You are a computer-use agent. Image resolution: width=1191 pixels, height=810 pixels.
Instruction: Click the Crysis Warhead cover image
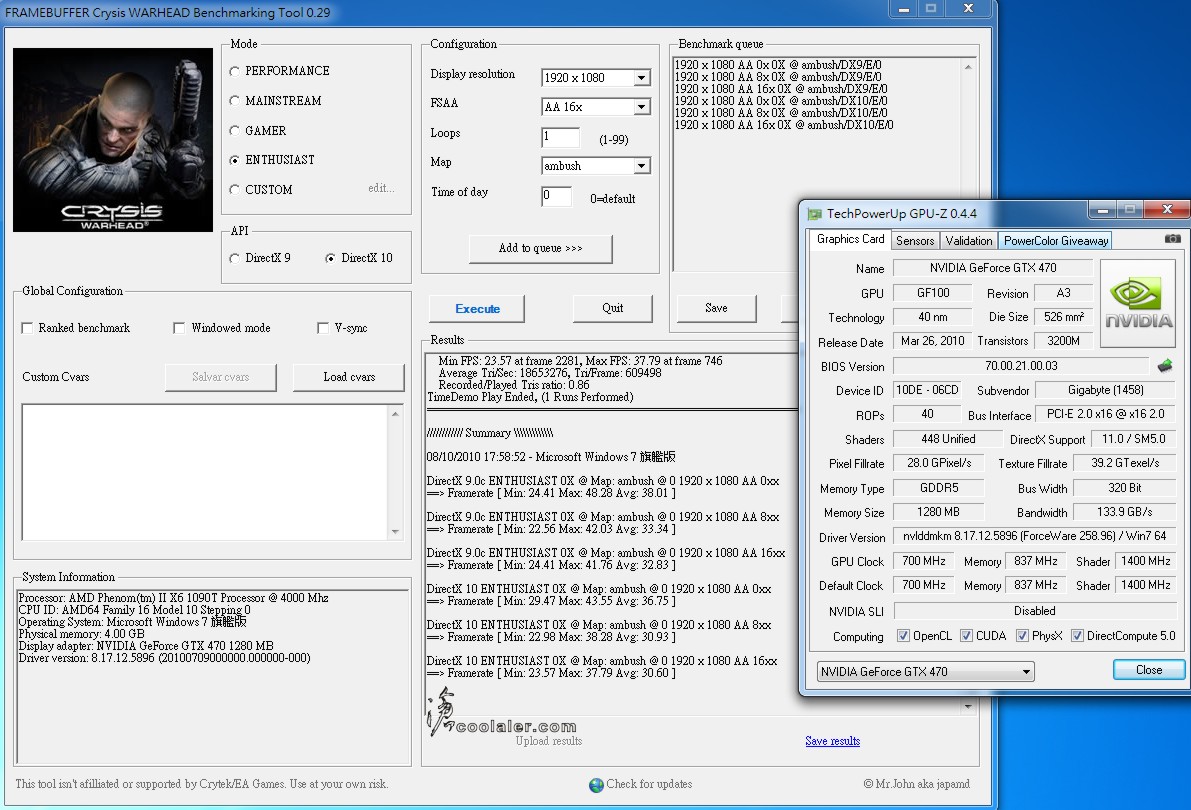tap(113, 140)
